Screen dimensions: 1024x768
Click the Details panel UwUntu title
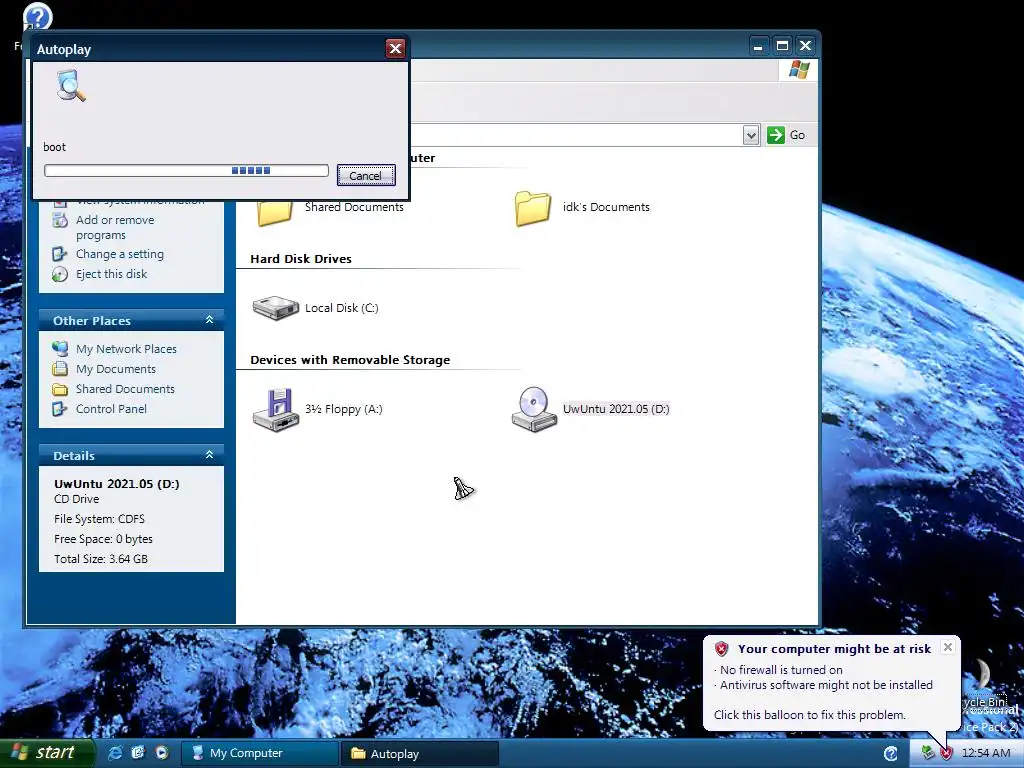[x=116, y=483]
